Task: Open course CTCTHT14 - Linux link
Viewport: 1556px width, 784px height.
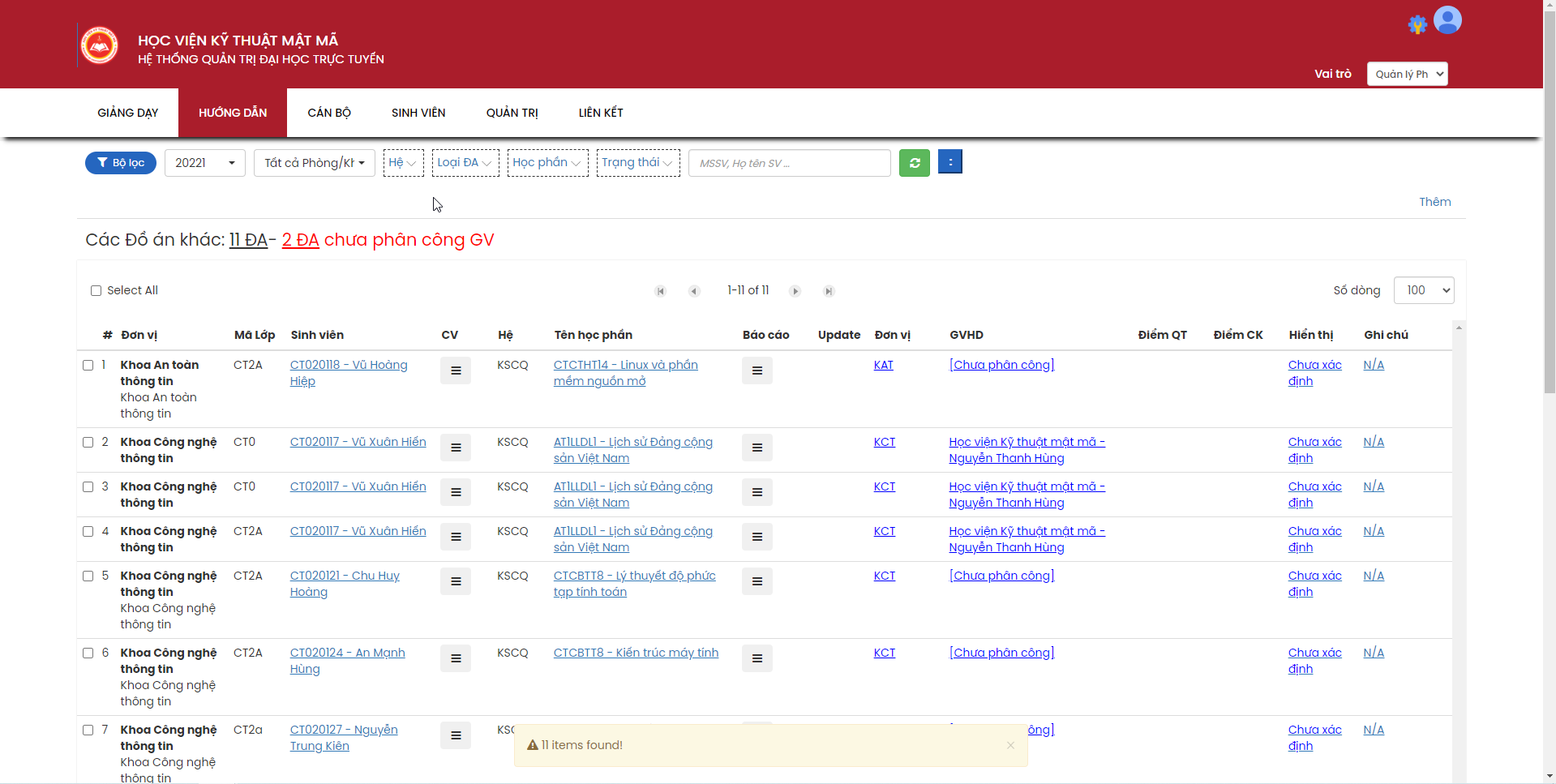Action: pyautogui.click(x=626, y=373)
